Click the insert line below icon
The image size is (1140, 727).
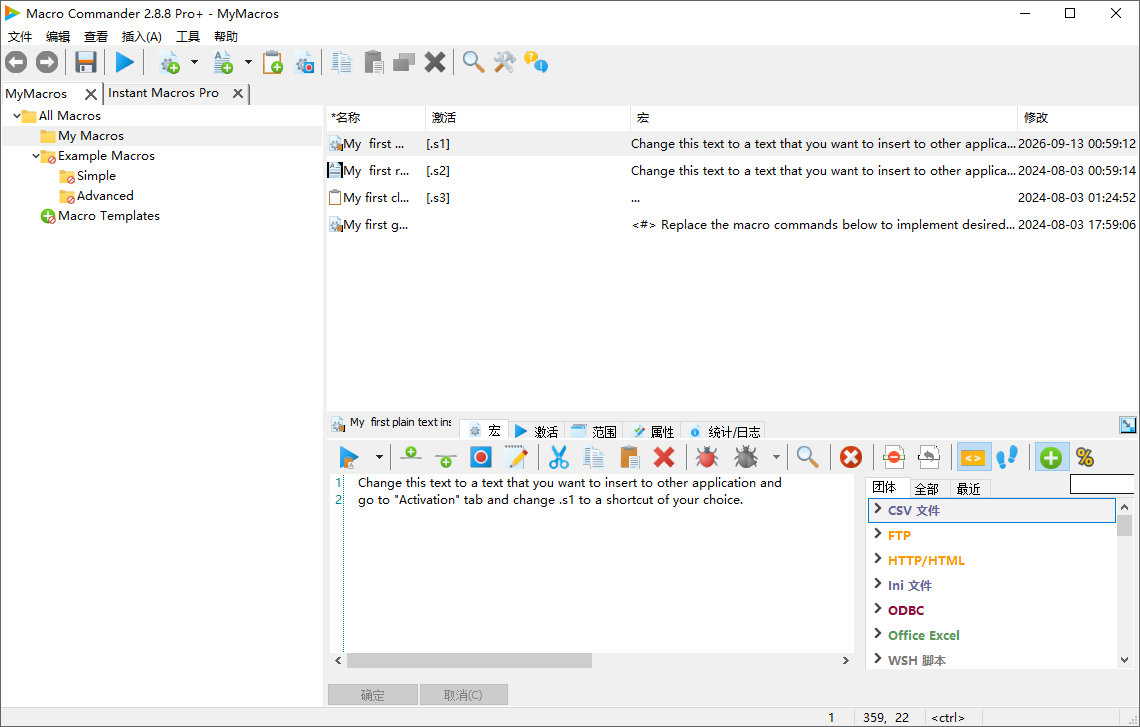pos(446,459)
